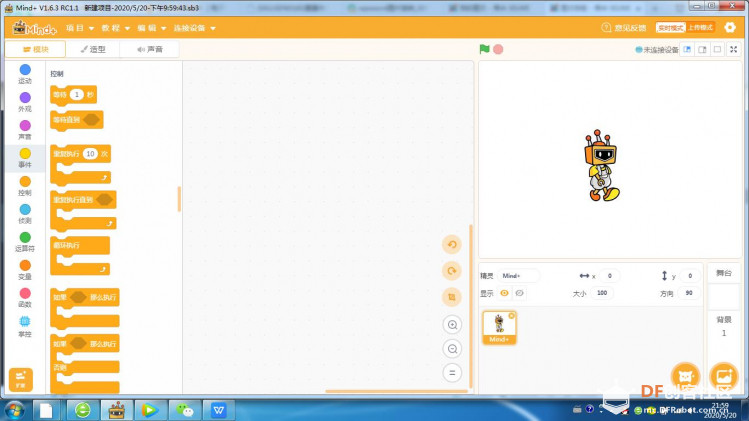This screenshot has height=421, width=749.
Task: Select the 变量 dark-orange category circle
Action: point(25,265)
